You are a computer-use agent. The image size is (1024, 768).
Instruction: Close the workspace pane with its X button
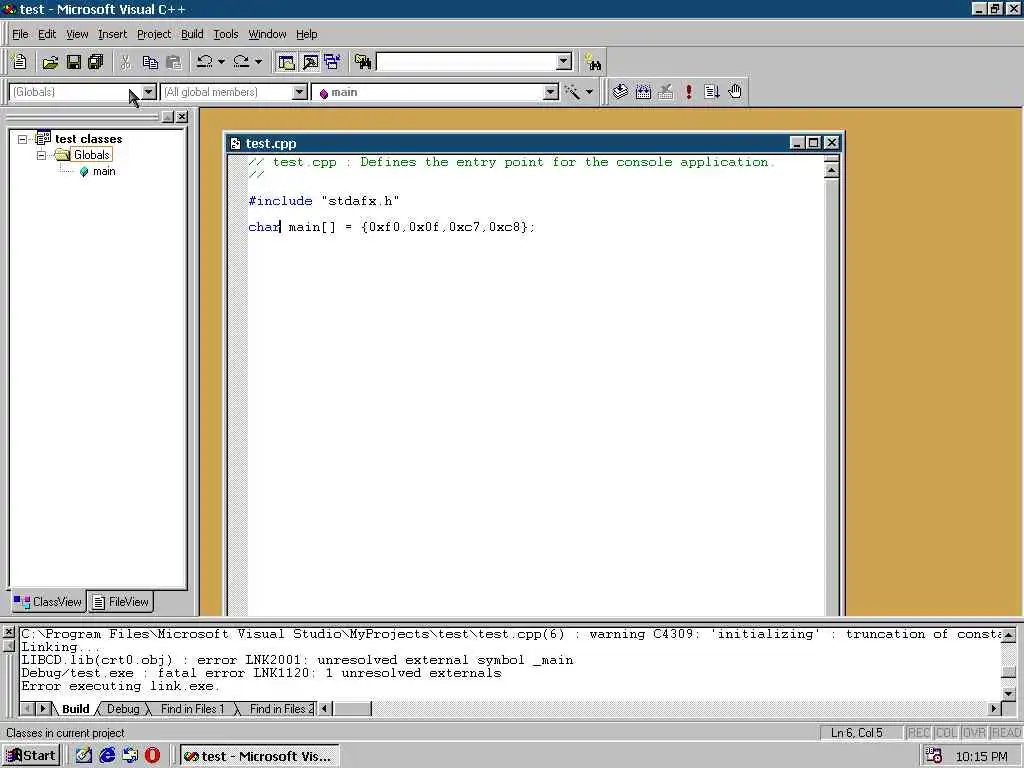pos(182,116)
